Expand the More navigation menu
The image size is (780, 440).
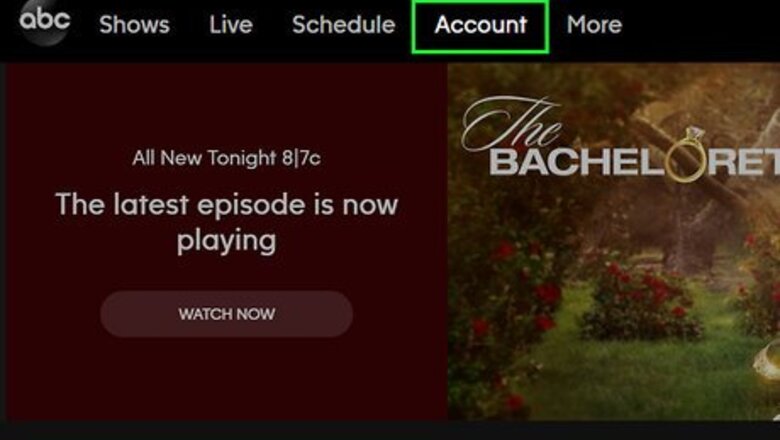[594, 25]
